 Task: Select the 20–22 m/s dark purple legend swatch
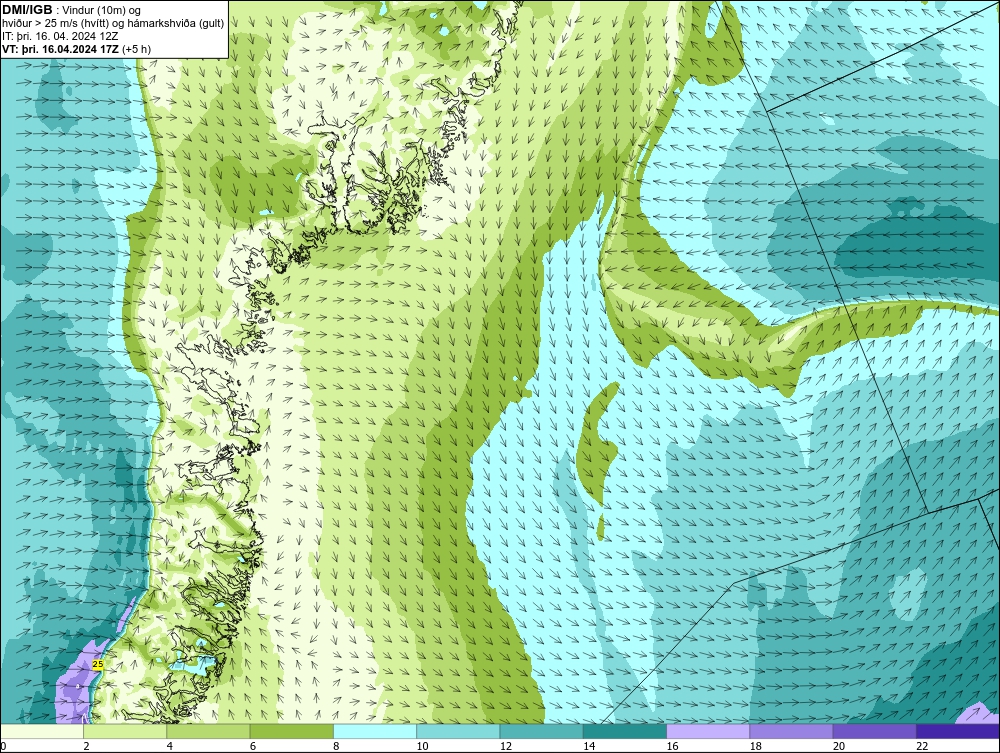click(x=875, y=731)
